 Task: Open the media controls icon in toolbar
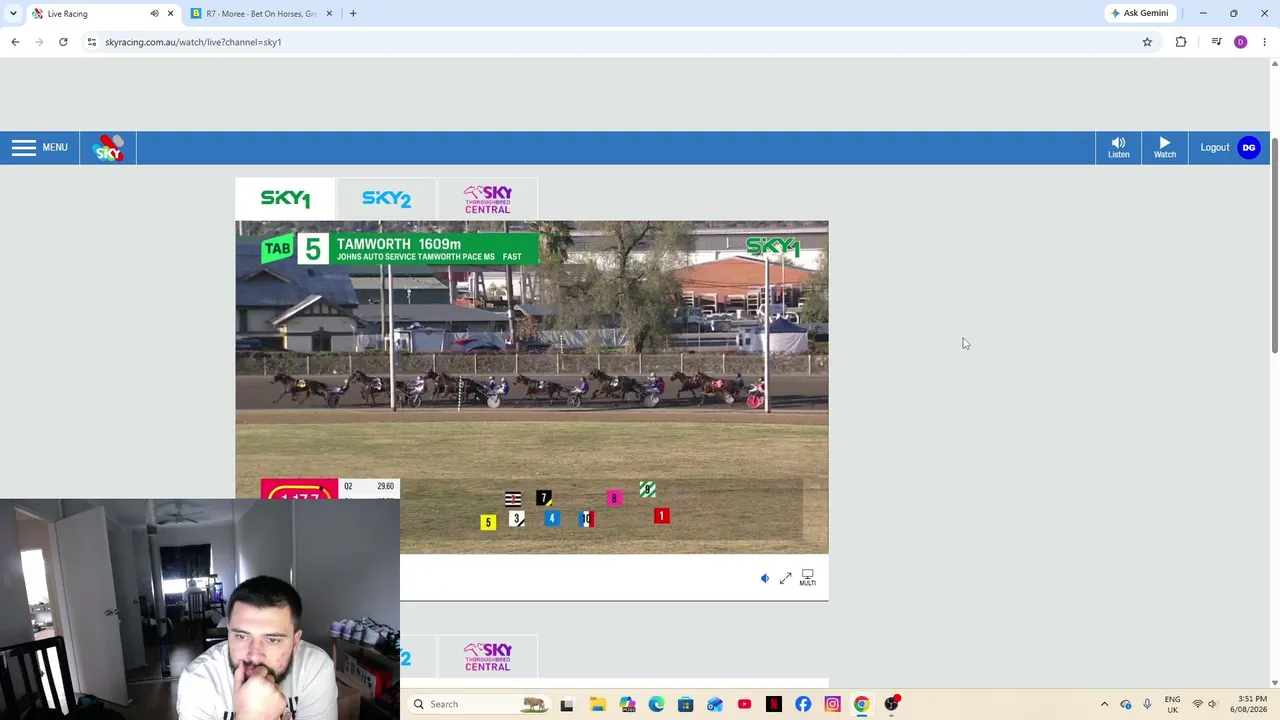(1216, 42)
